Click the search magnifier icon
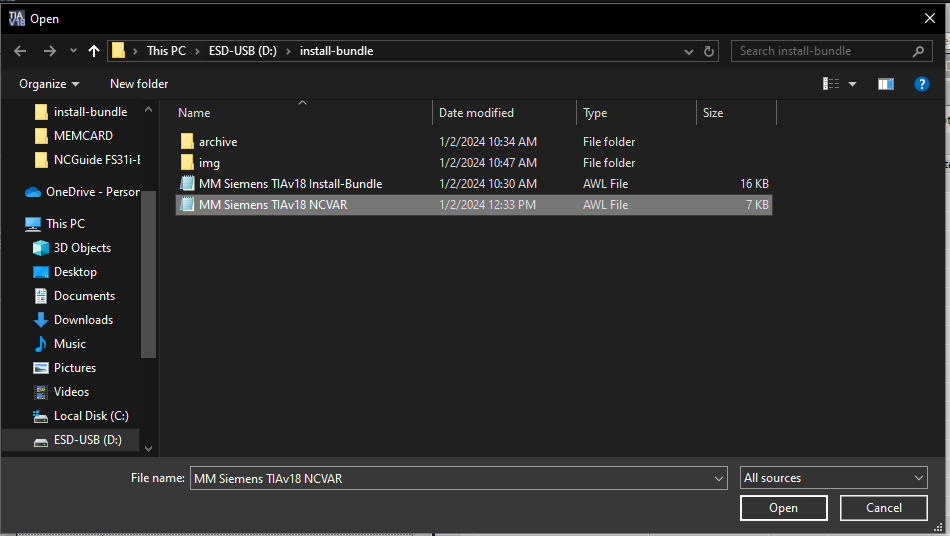 (x=918, y=51)
